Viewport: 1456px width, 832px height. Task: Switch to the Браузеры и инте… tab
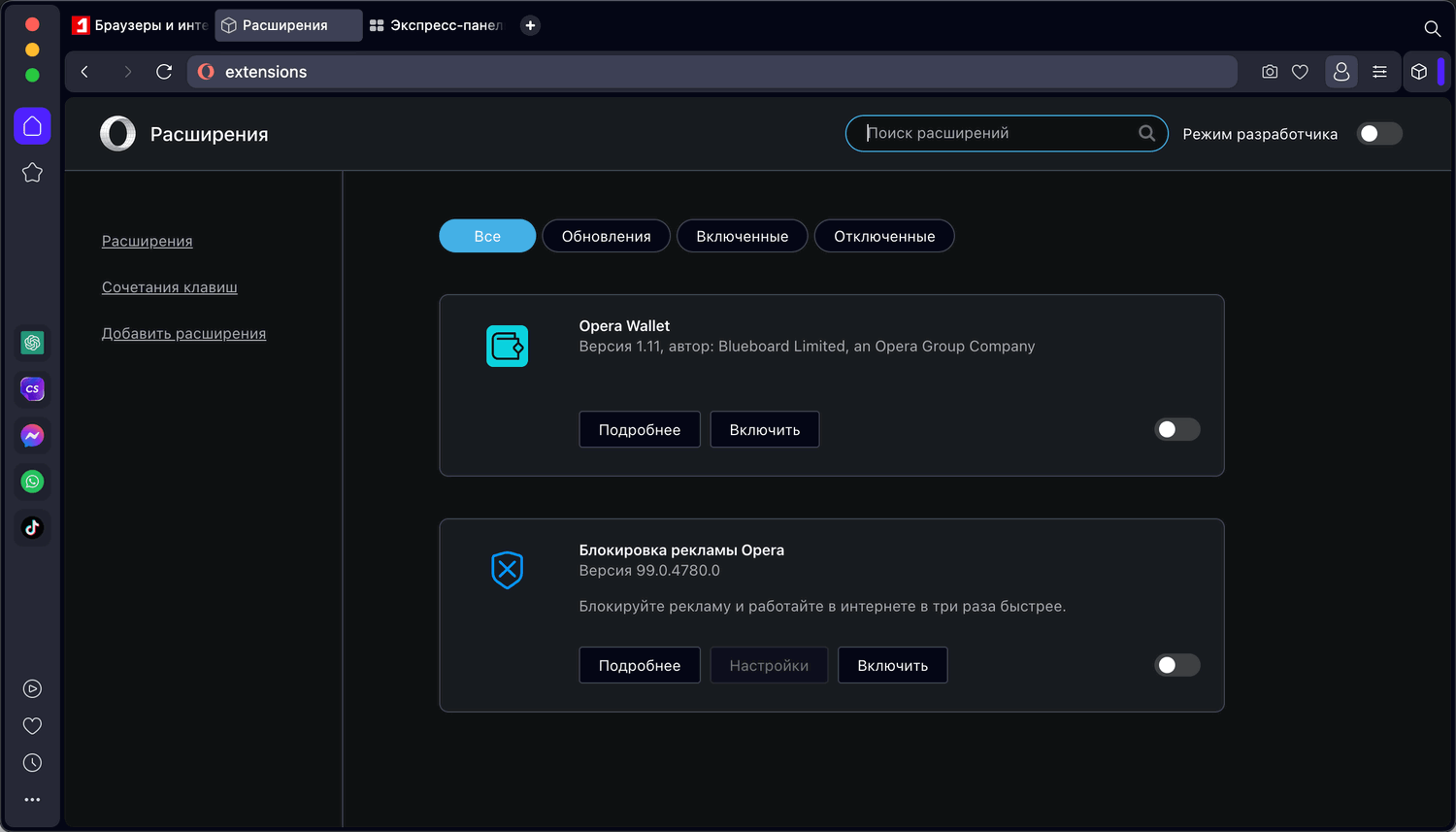(140, 25)
